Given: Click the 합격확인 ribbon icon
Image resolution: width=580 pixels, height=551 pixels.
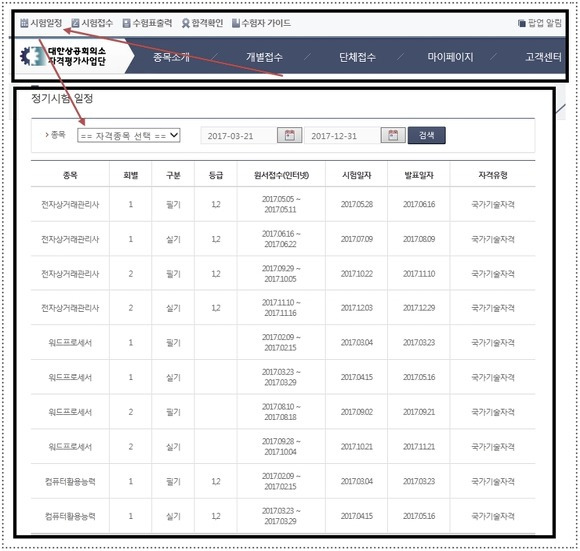Looking at the screenshot, I should (x=186, y=23).
